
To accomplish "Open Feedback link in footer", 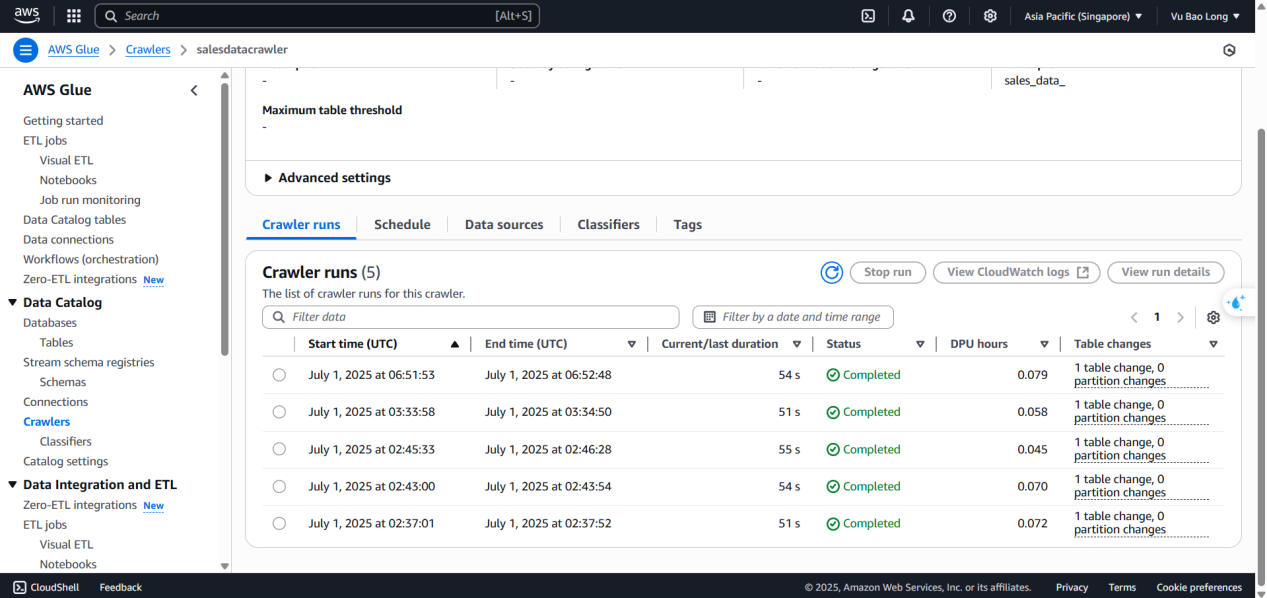I will click(121, 587).
